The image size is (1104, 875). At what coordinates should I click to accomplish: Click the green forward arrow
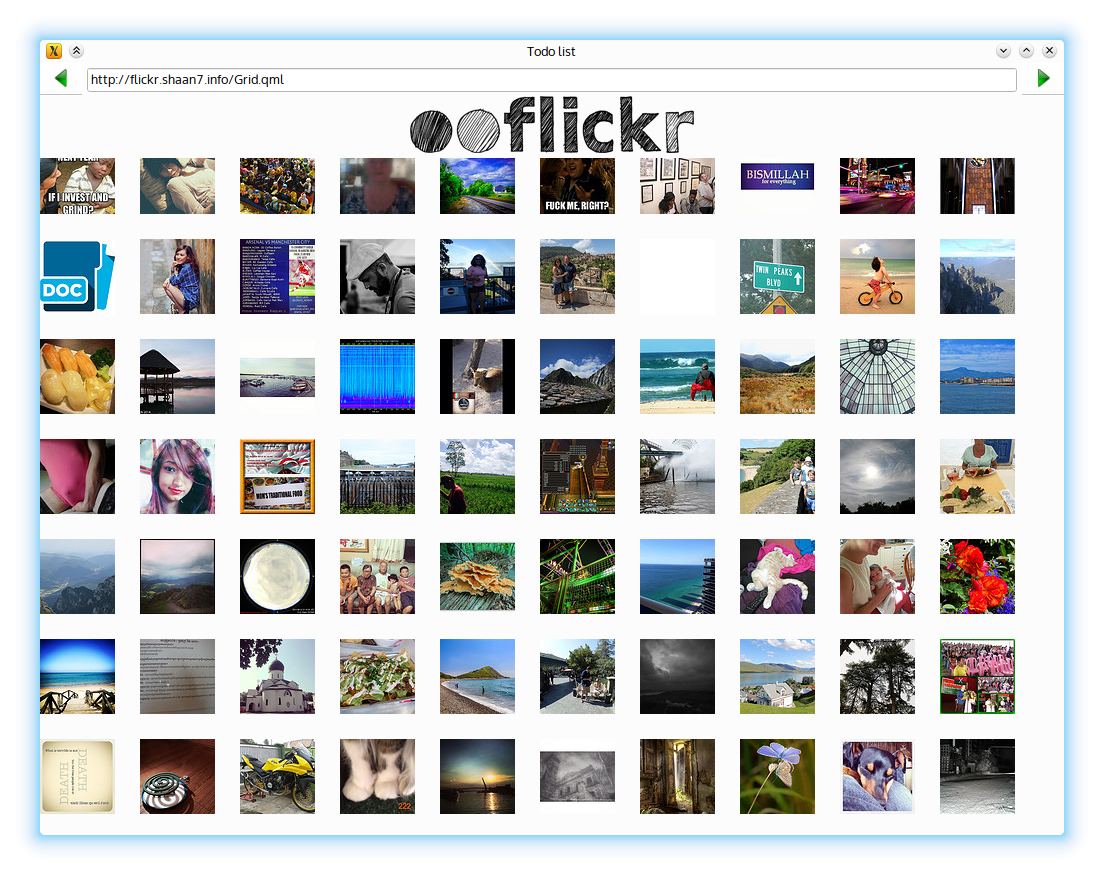tap(1044, 79)
